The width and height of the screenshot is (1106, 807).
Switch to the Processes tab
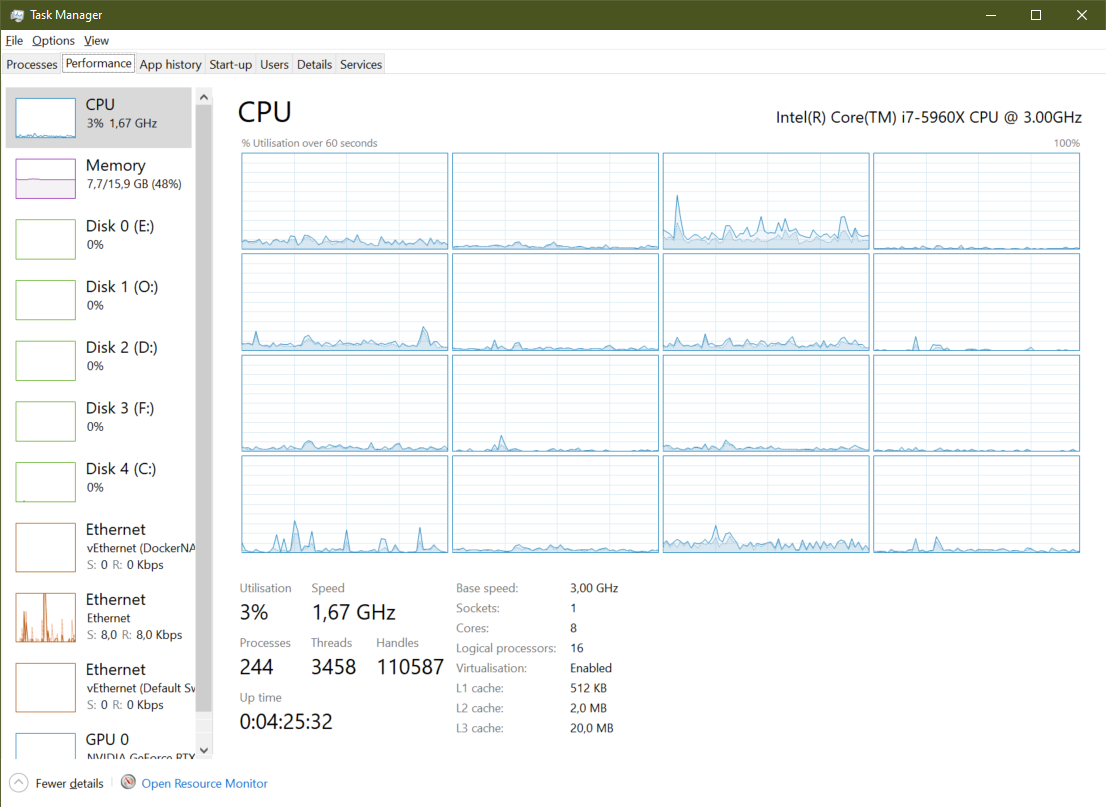(x=32, y=64)
